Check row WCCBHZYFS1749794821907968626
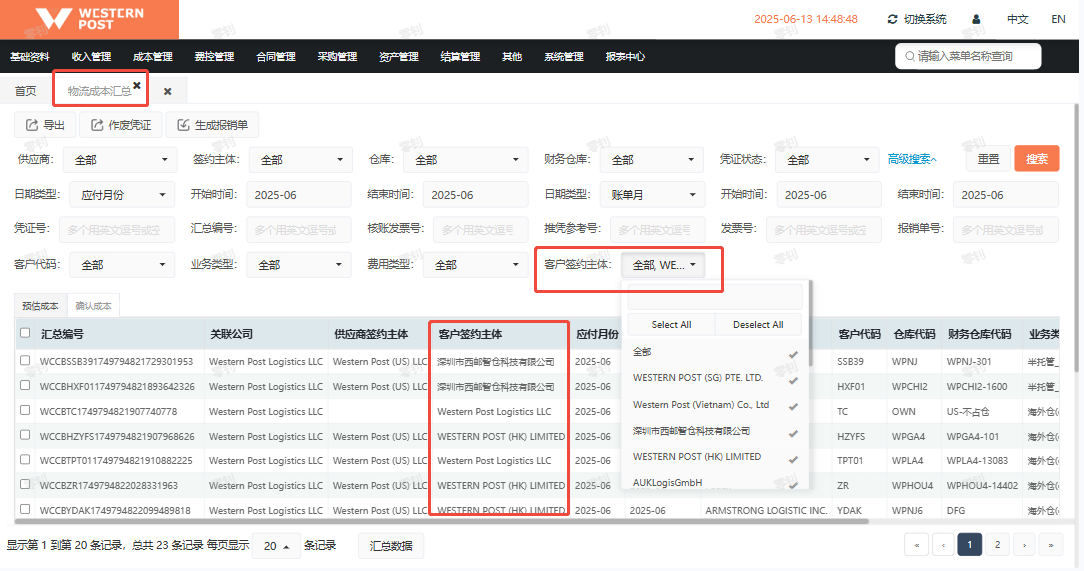The image size is (1084, 571). (26, 435)
